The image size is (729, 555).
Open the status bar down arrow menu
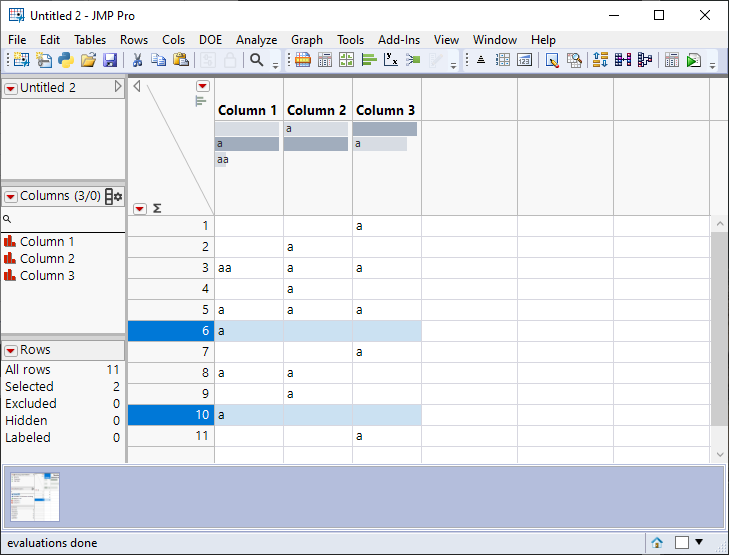(x=699, y=542)
